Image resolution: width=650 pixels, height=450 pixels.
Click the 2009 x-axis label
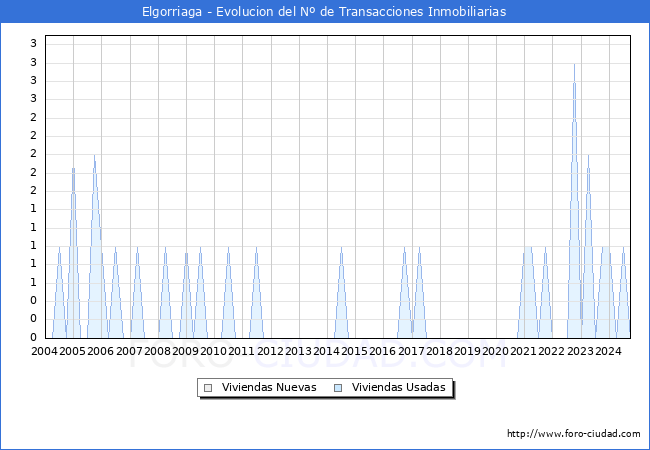tap(185, 351)
